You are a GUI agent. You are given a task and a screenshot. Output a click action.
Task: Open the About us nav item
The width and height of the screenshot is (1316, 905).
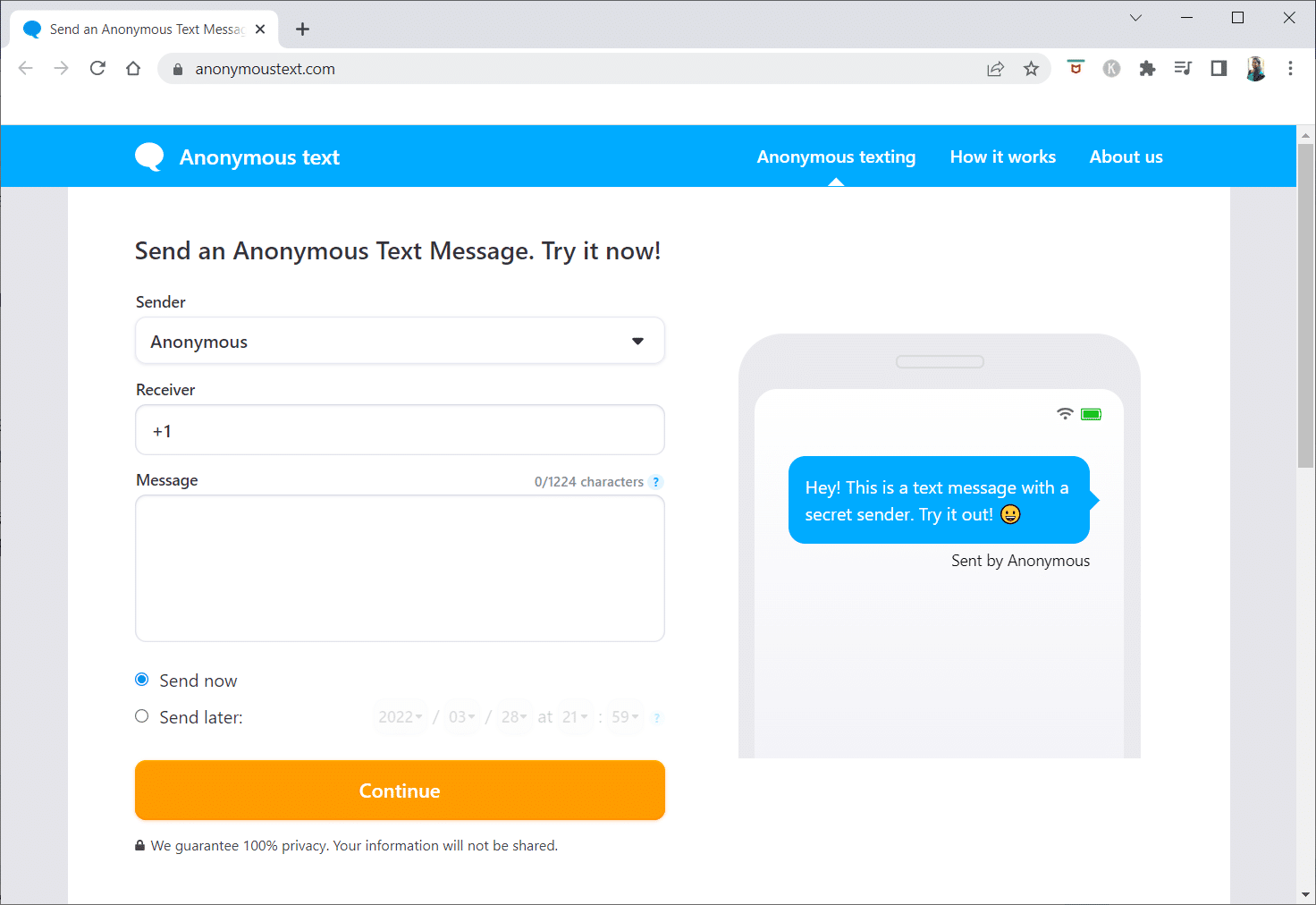pos(1126,156)
